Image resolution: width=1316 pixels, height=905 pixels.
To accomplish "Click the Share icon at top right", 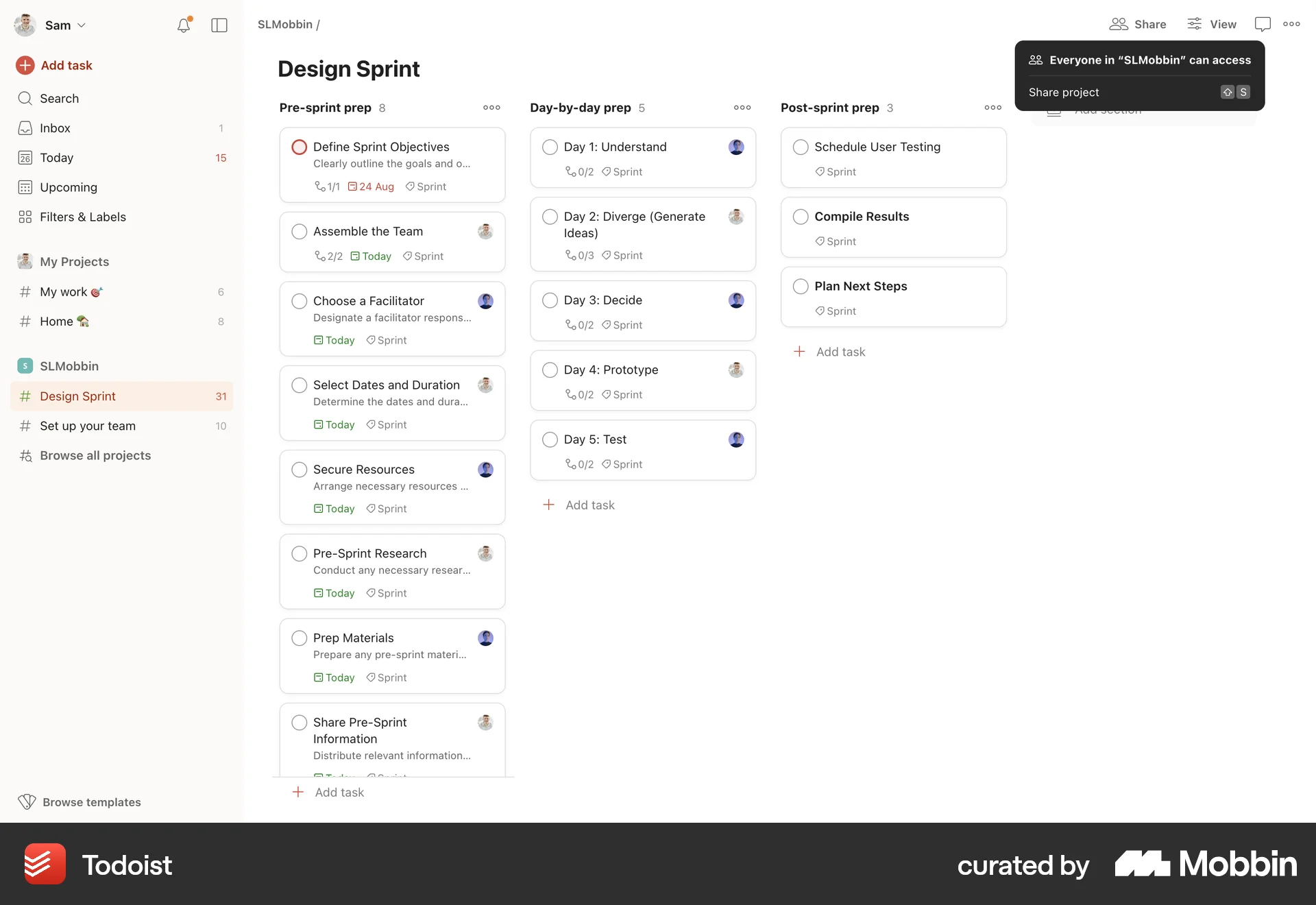I will [x=1119, y=24].
